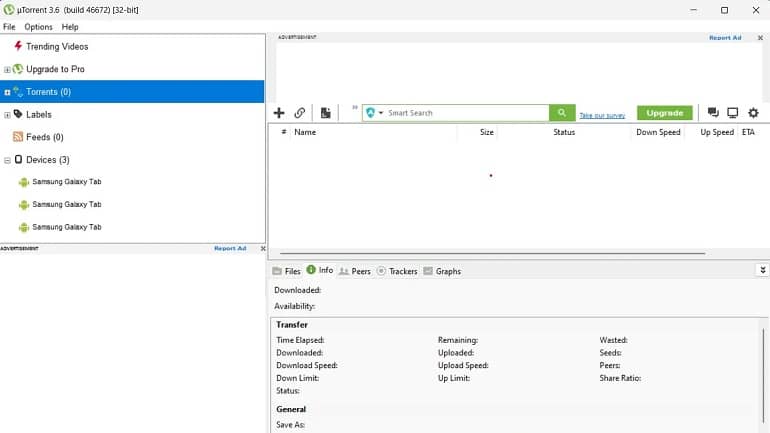Screen dimensions: 770x433
Task: Open the Help menu
Action: (70, 27)
